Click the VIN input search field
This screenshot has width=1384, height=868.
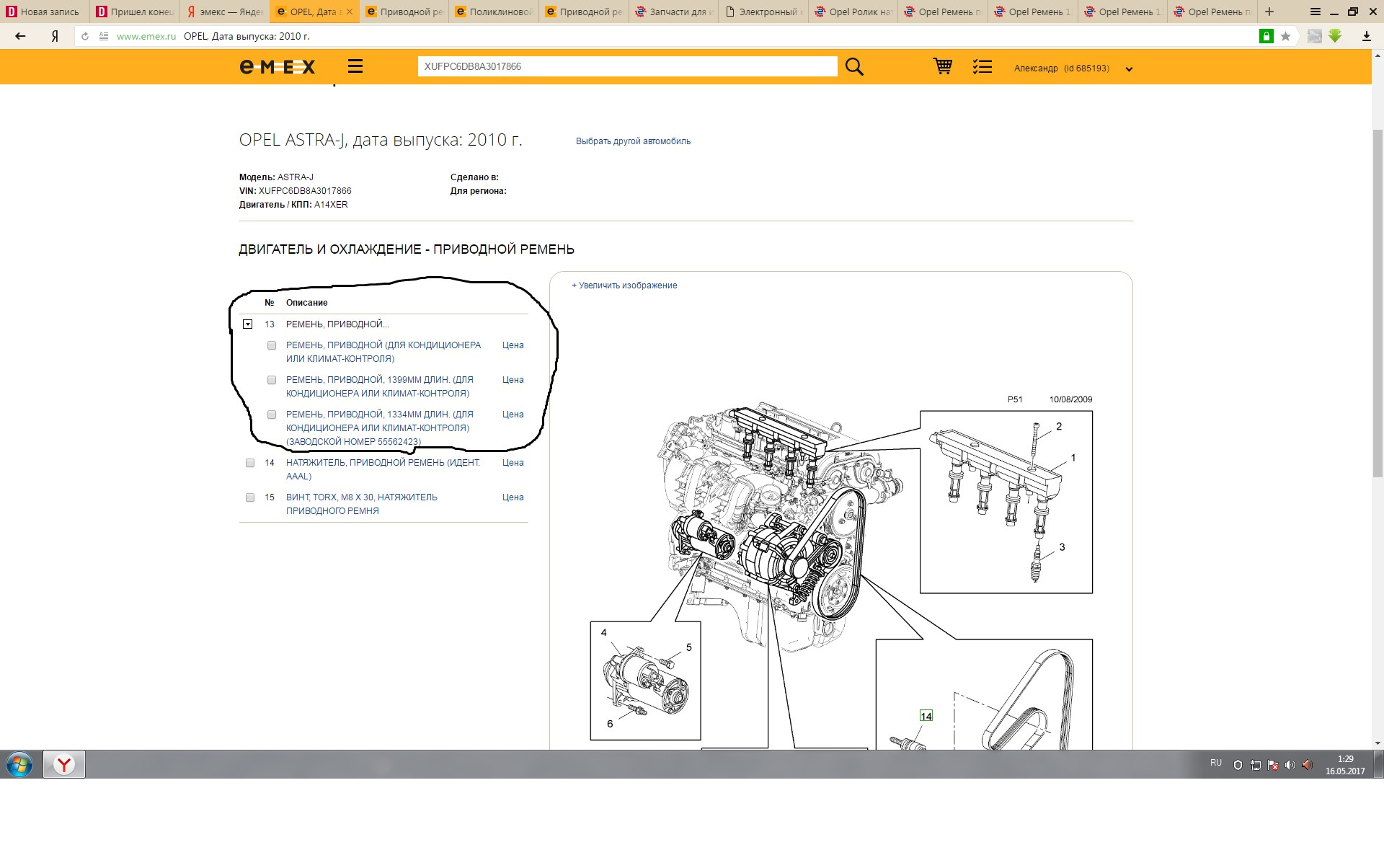[x=626, y=67]
